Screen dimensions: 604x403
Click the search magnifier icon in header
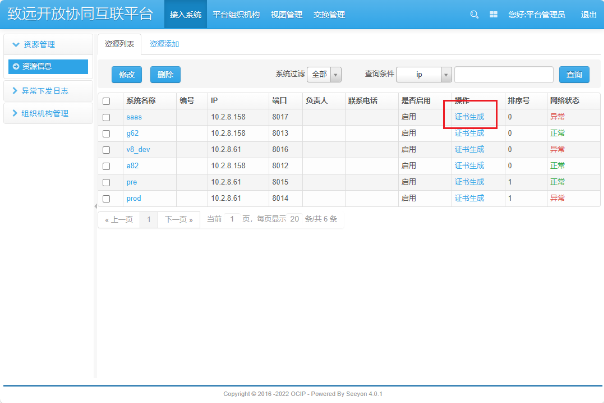click(x=474, y=15)
